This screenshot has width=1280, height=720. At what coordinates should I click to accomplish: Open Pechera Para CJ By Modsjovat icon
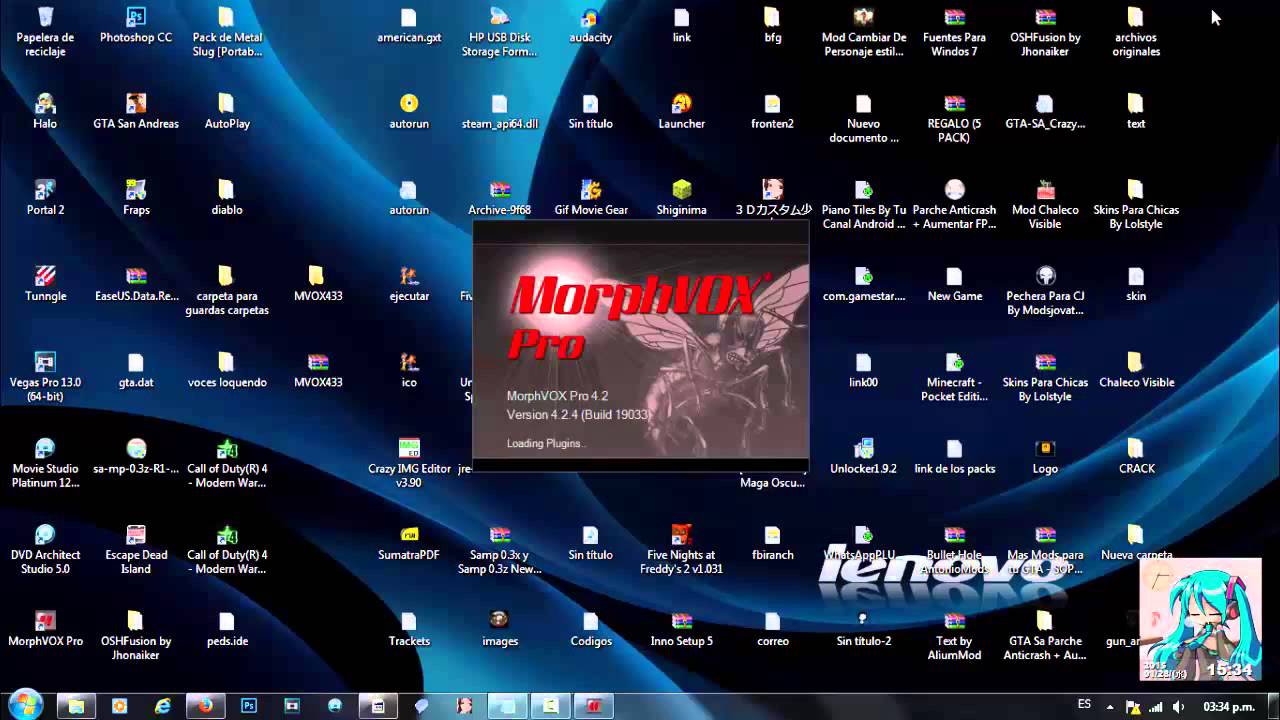(x=1045, y=290)
